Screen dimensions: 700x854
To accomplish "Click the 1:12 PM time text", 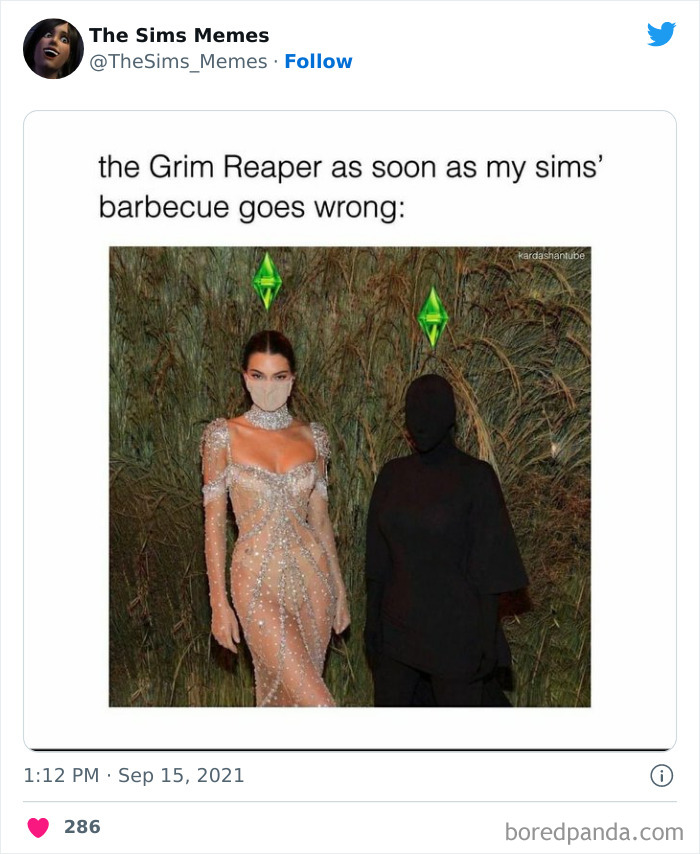I will [x=61, y=775].
